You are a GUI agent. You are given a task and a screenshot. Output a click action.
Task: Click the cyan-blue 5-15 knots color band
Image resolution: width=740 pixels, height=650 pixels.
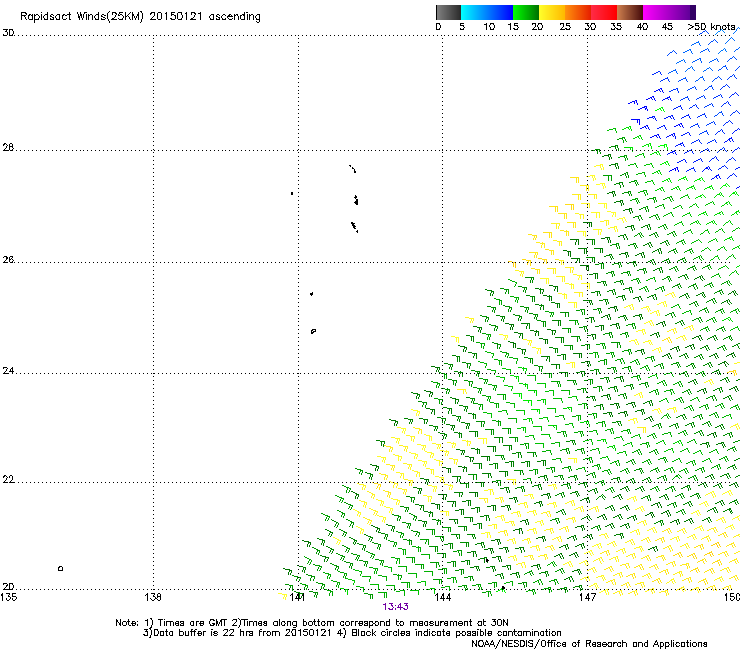point(487,12)
